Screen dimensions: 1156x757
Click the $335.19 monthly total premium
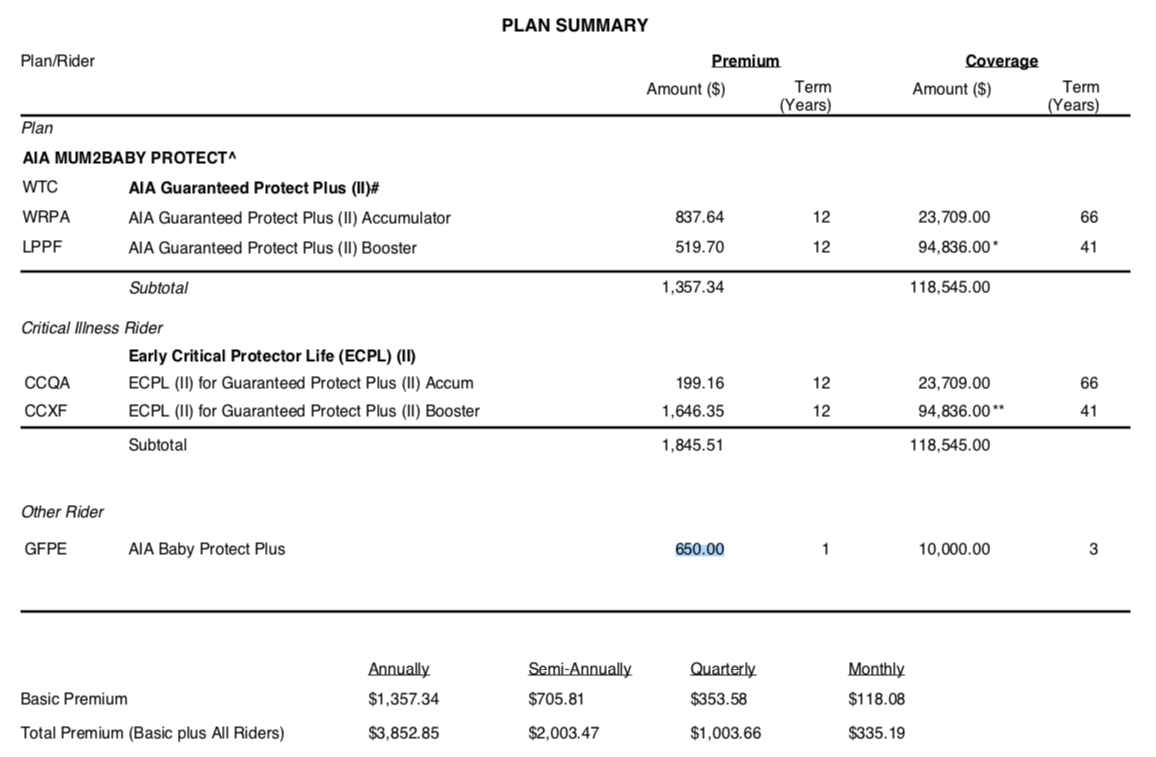click(876, 733)
